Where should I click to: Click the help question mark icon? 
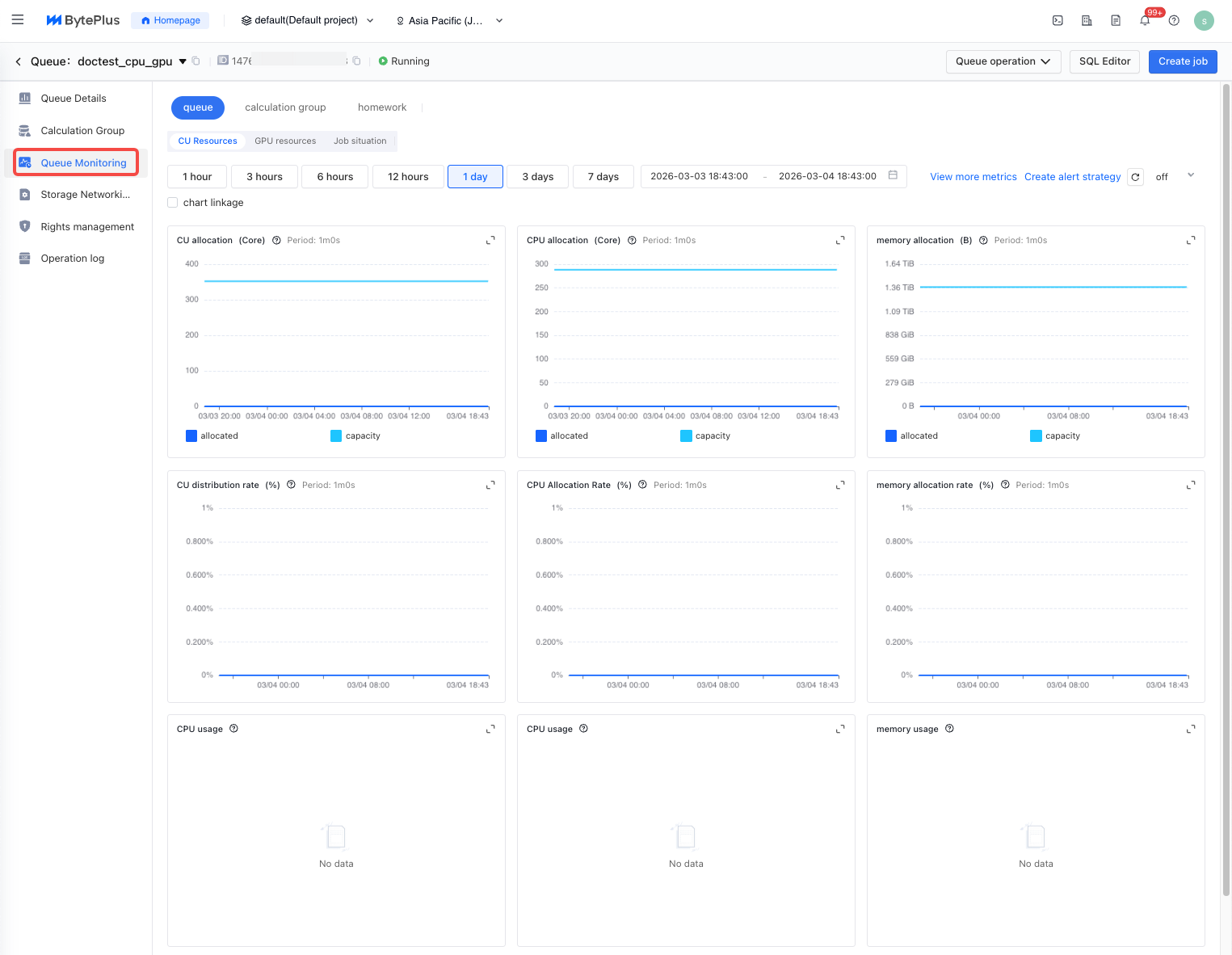click(x=1174, y=21)
